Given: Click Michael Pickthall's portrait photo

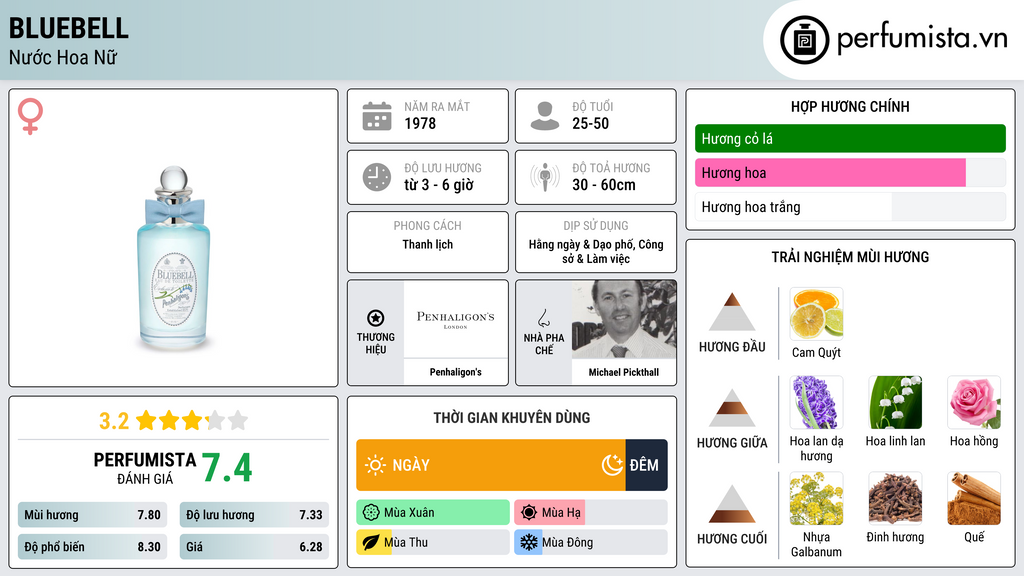Looking at the screenshot, I should point(624,319).
